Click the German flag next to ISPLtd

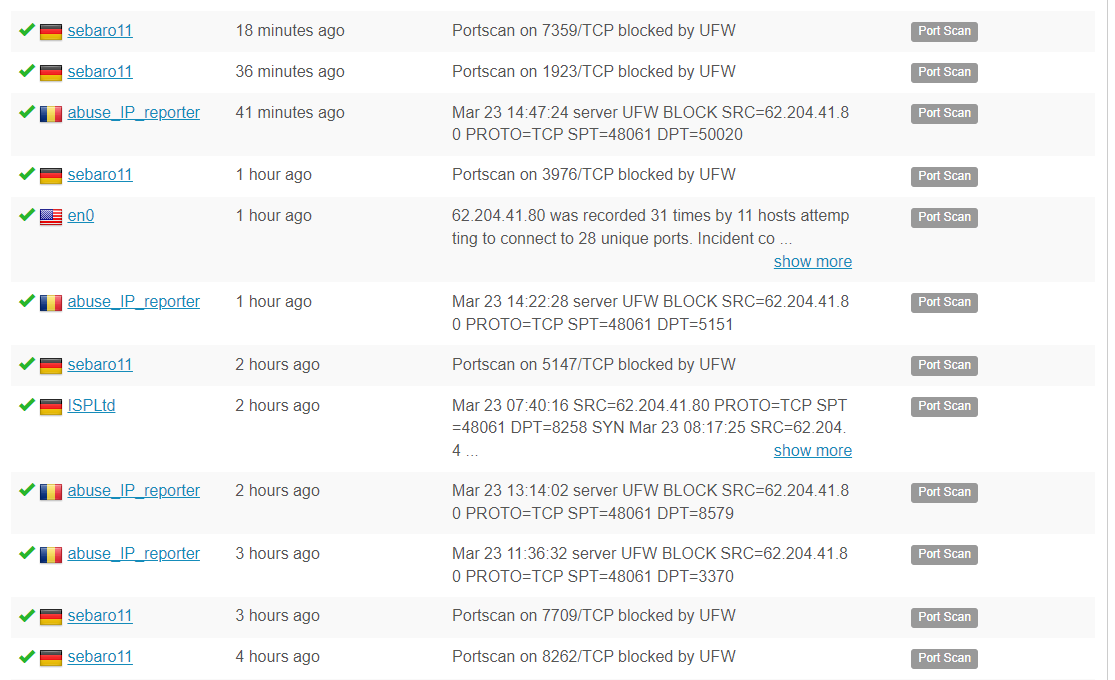50,407
